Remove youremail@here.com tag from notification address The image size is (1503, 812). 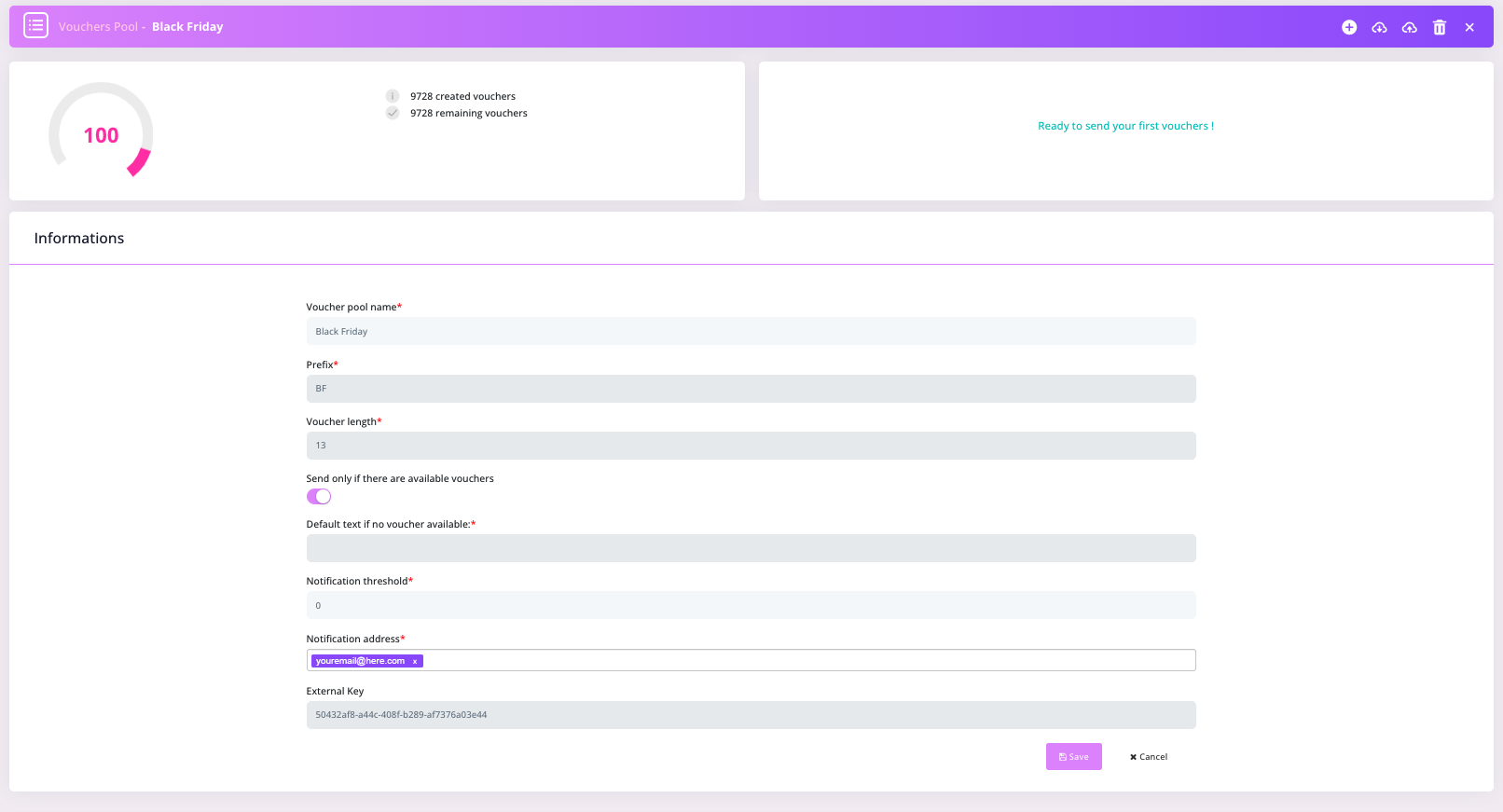[415, 661]
